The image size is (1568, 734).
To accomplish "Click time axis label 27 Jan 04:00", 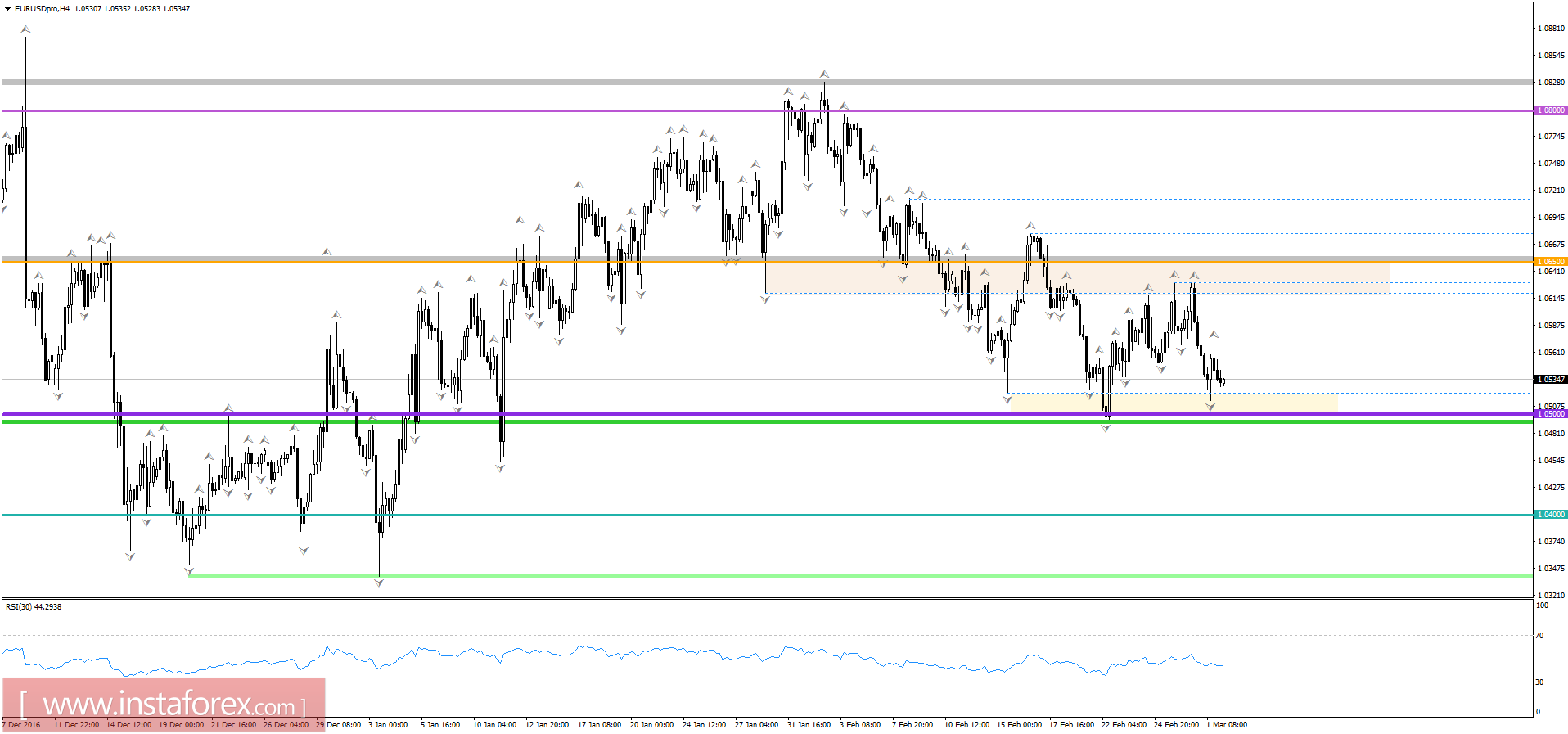I will click(x=756, y=725).
